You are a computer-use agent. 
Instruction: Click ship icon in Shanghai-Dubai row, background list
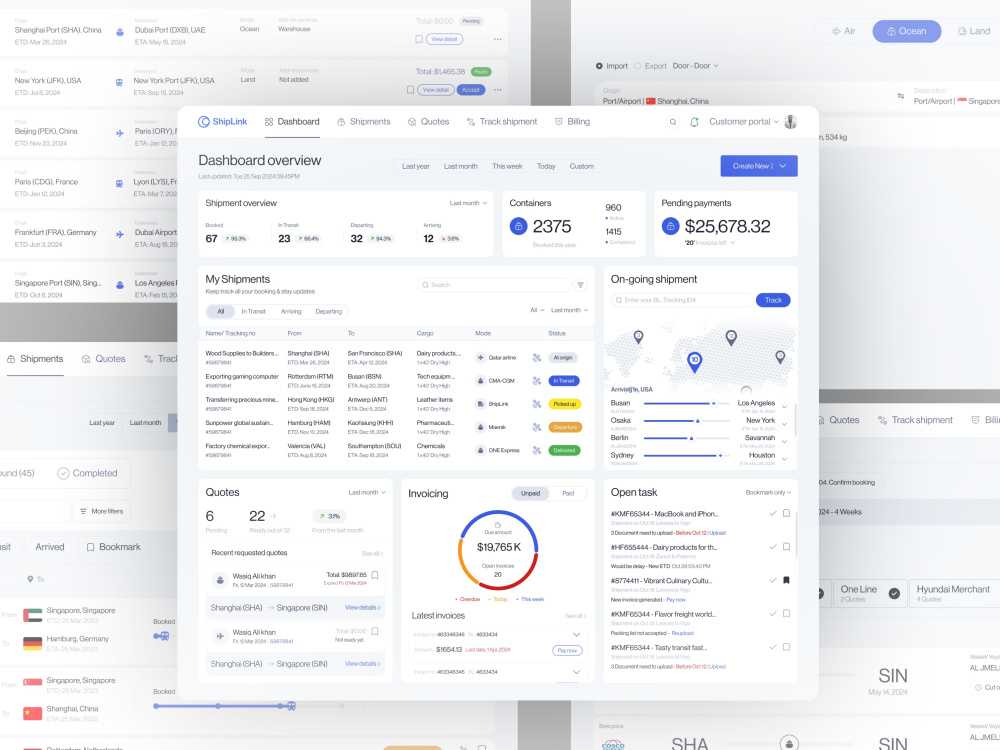pyautogui.click(x=120, y=32)
